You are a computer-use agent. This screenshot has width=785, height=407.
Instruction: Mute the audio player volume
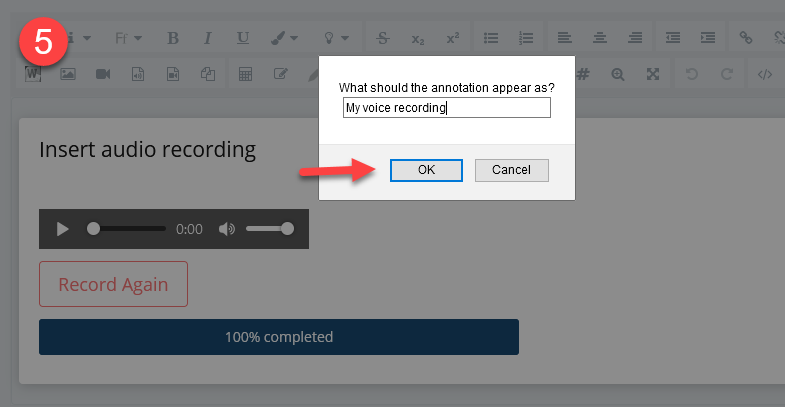[227, 229]
